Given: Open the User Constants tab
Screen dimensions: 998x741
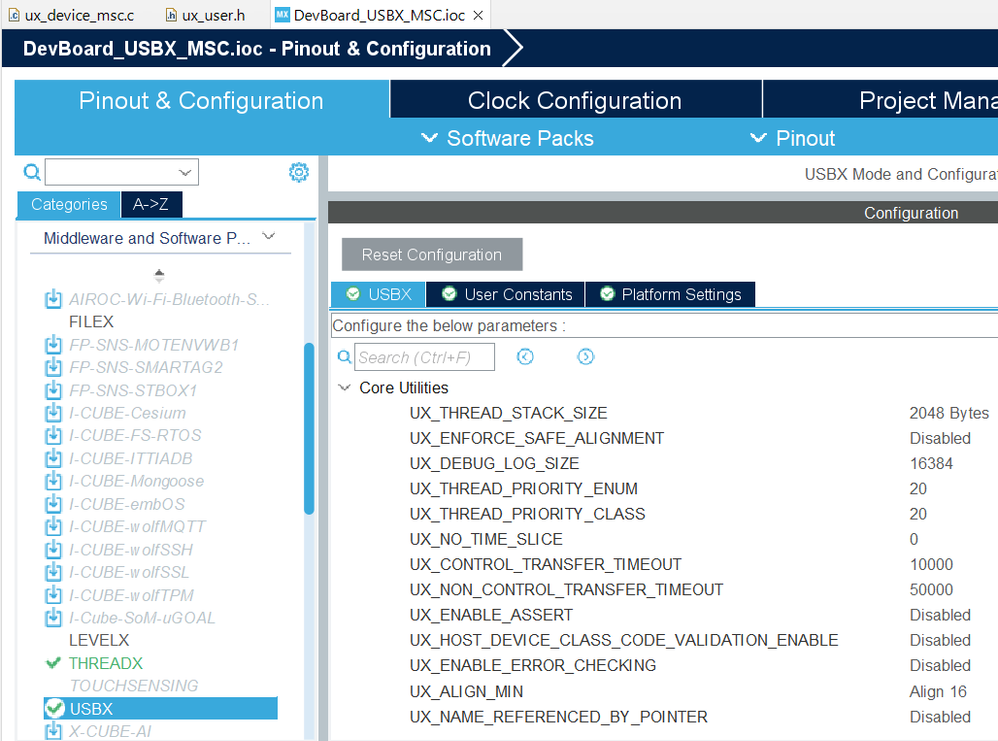Looking at the screenshot, I should 506,294.
